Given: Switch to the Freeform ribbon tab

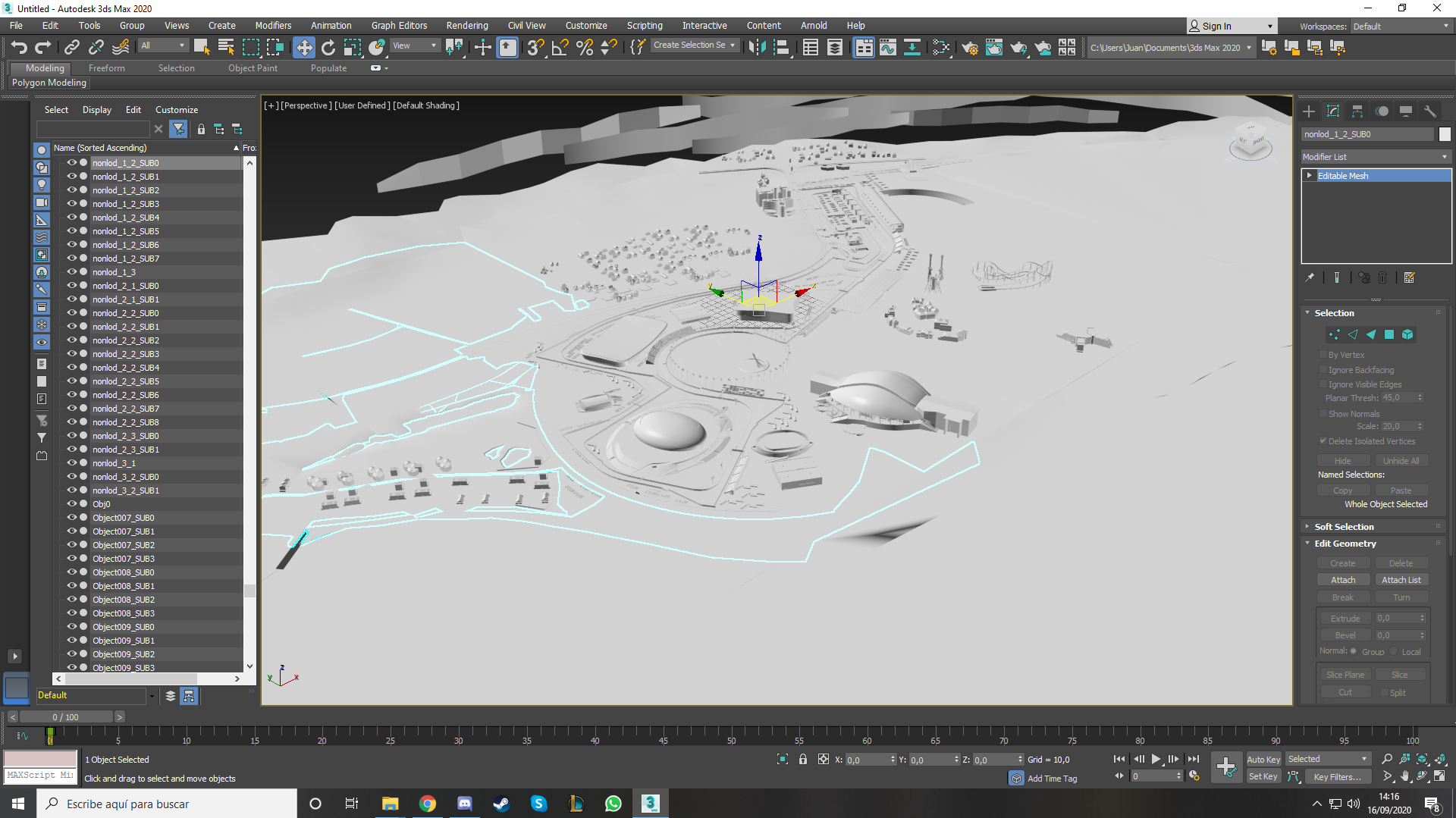Looking at the screenshot, I should [x=106, y=68].
